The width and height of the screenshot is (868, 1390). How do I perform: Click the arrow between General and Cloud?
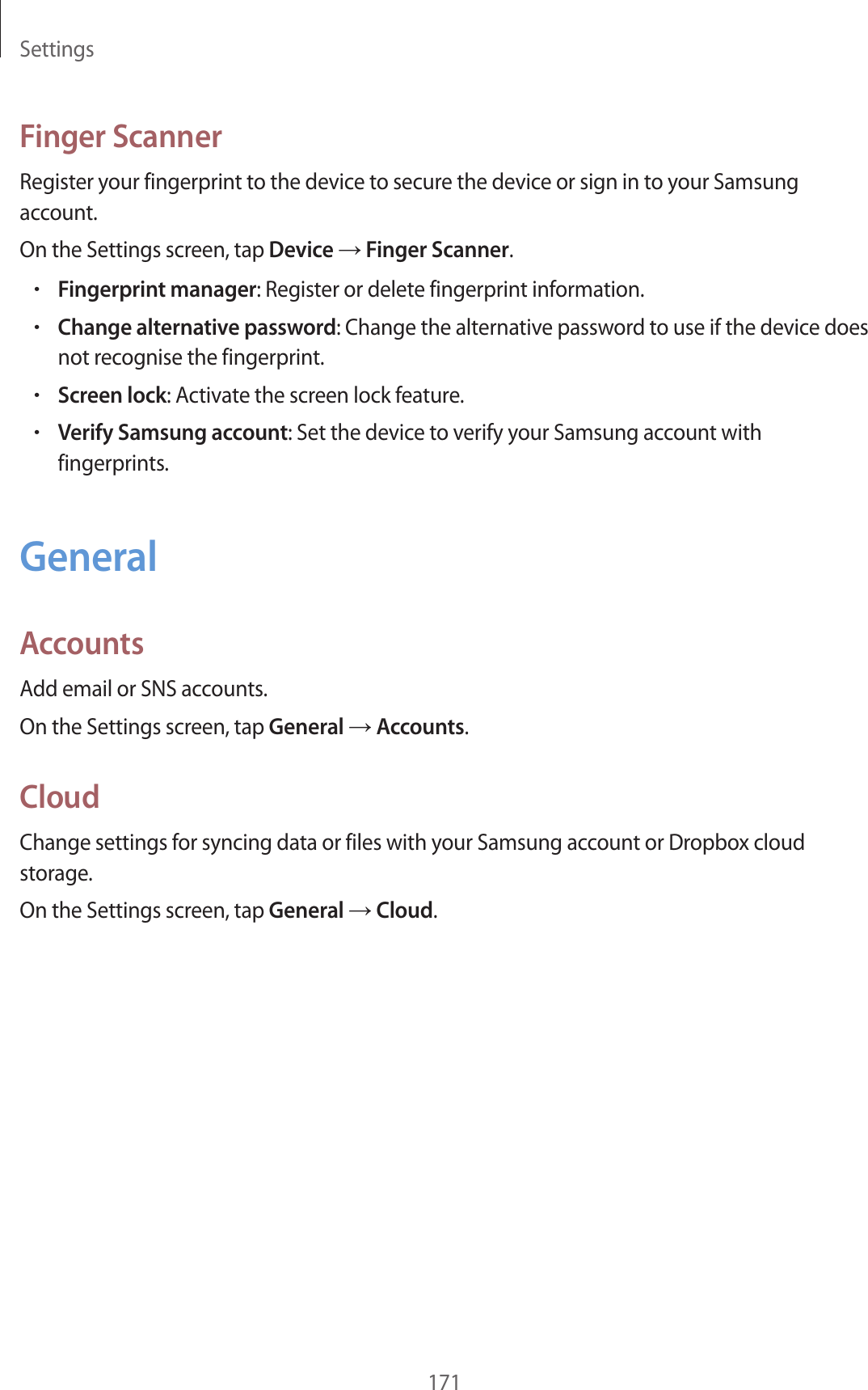click(360, 911)
